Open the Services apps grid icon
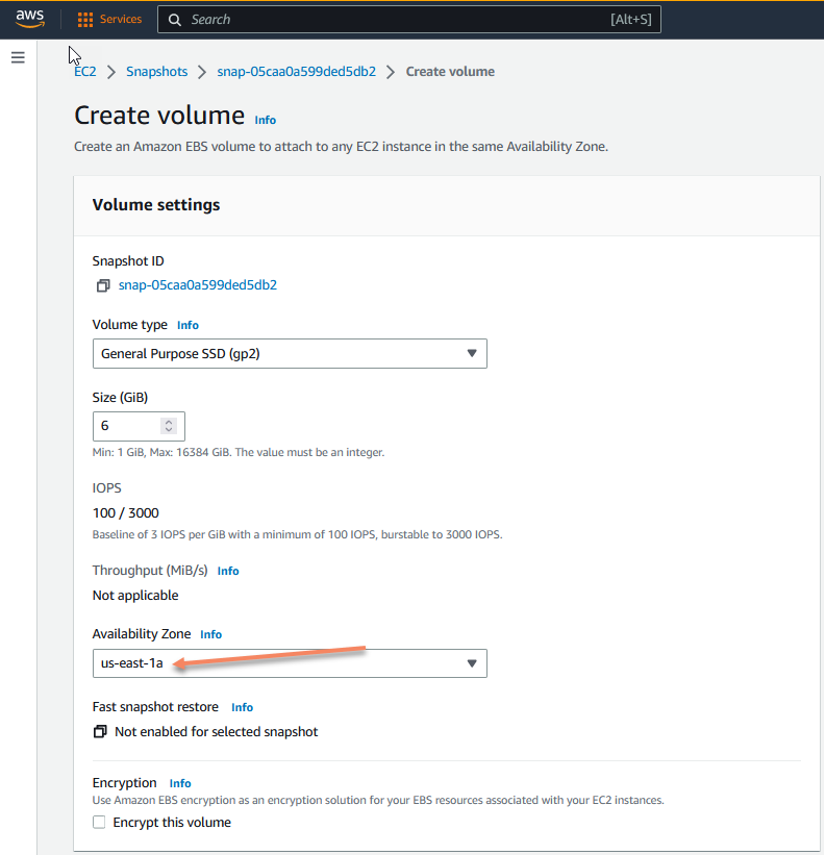The width and height of the screenshot is (824, 856). tap(87, 18)
